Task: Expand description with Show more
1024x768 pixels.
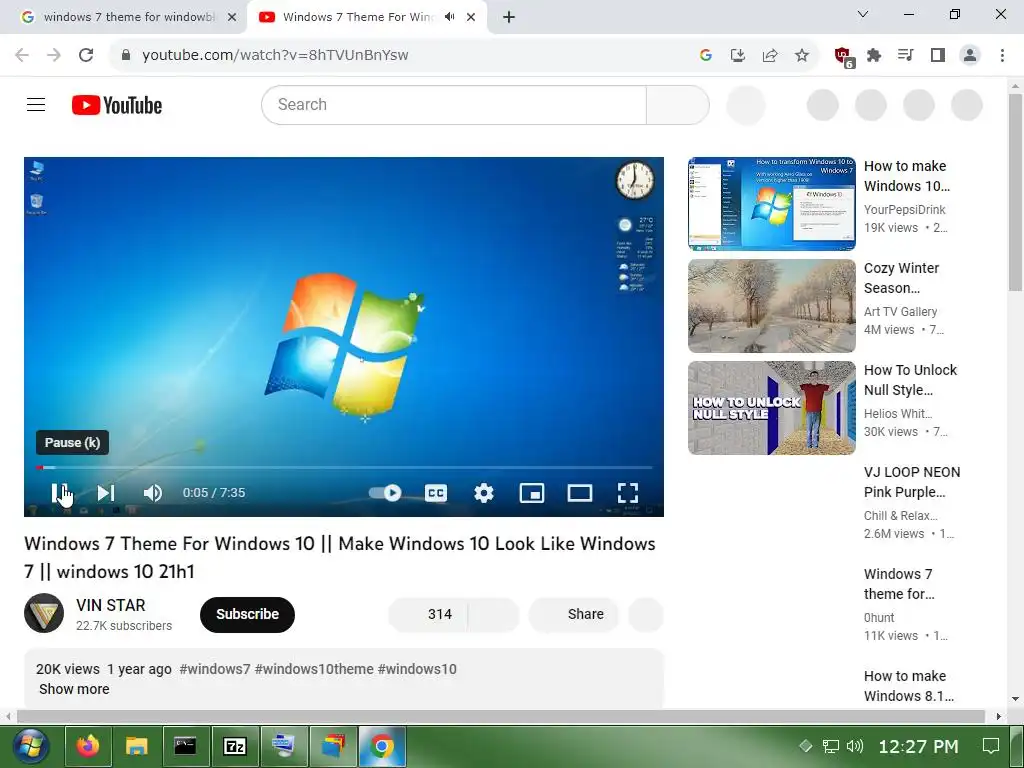Action: [x=74, y=689]
